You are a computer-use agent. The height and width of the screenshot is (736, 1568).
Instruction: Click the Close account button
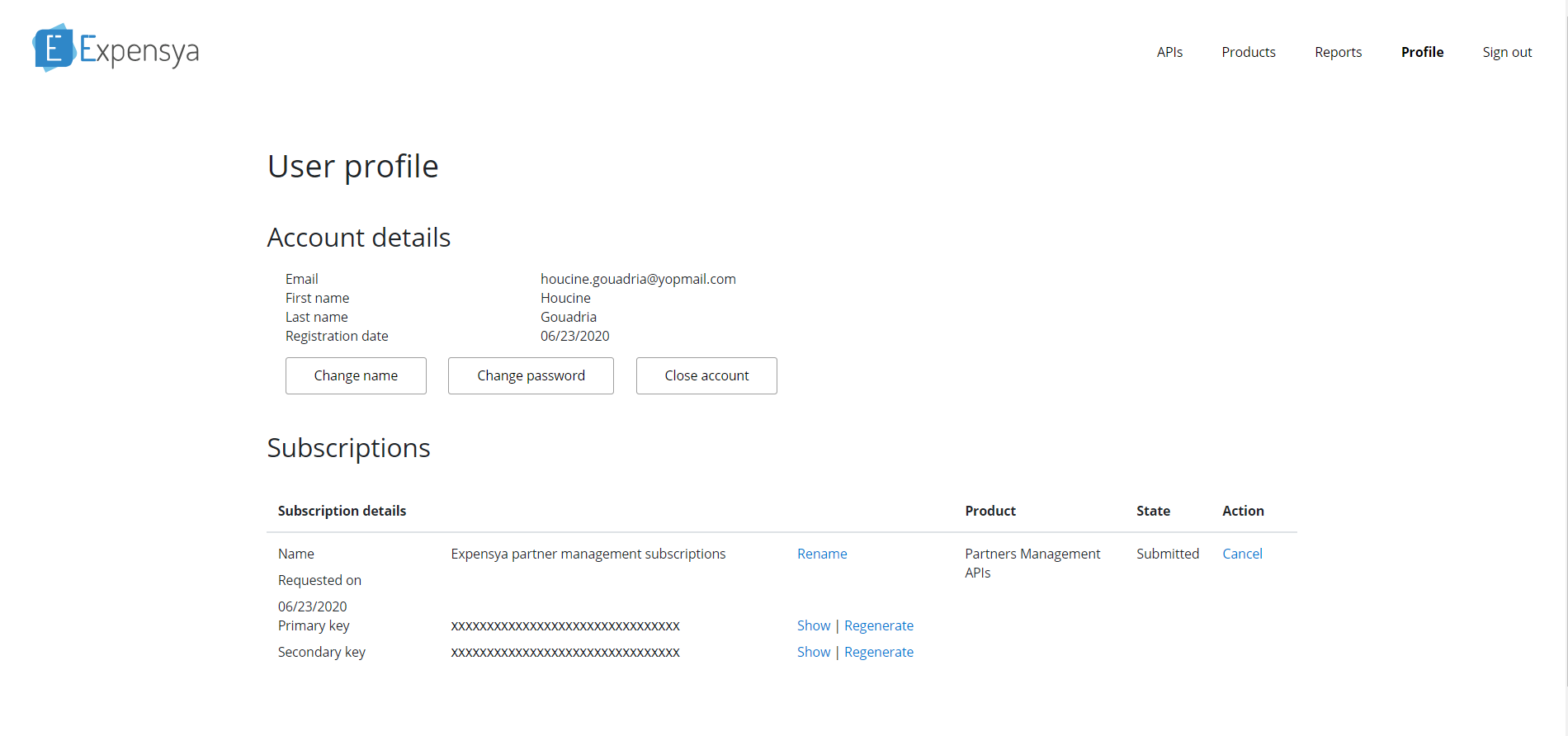click(x=706, y=375)
